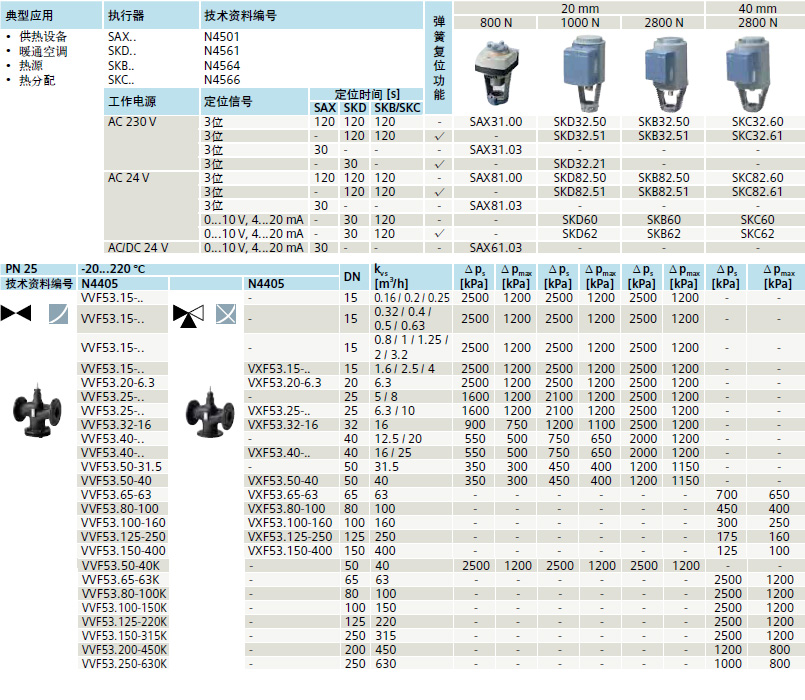This screenshot has height=700, width=805.
Task: Click the 定位时间 [s] header
Action: coord(367,94)
